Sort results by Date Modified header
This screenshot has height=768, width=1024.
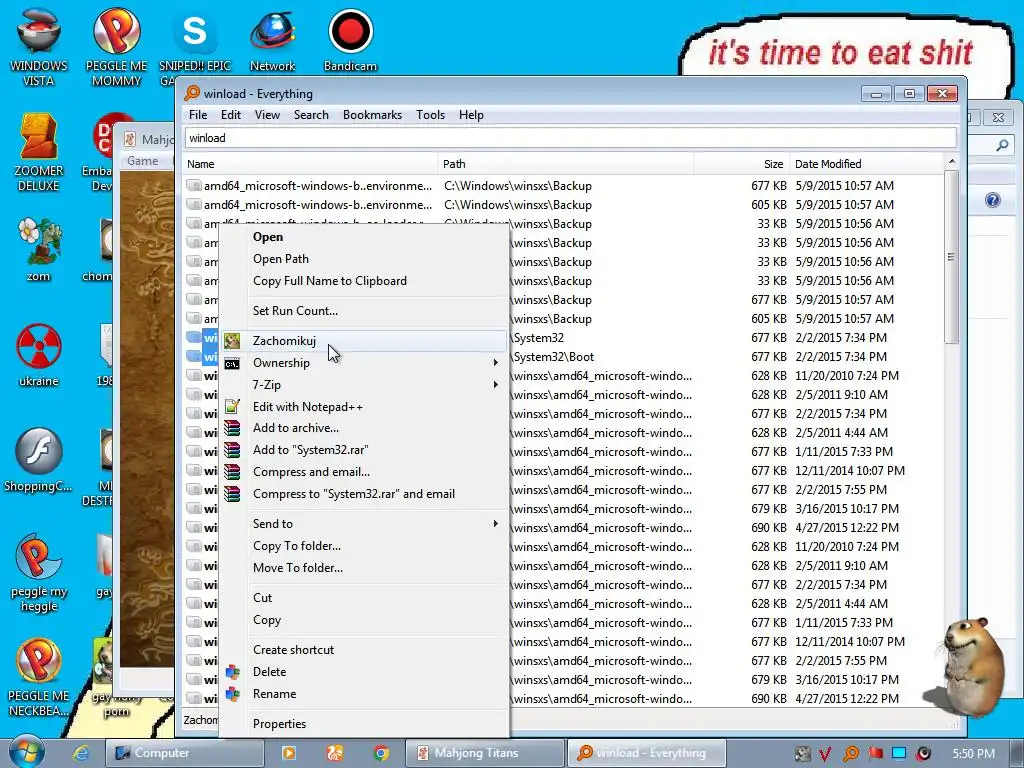click(866, 164)
